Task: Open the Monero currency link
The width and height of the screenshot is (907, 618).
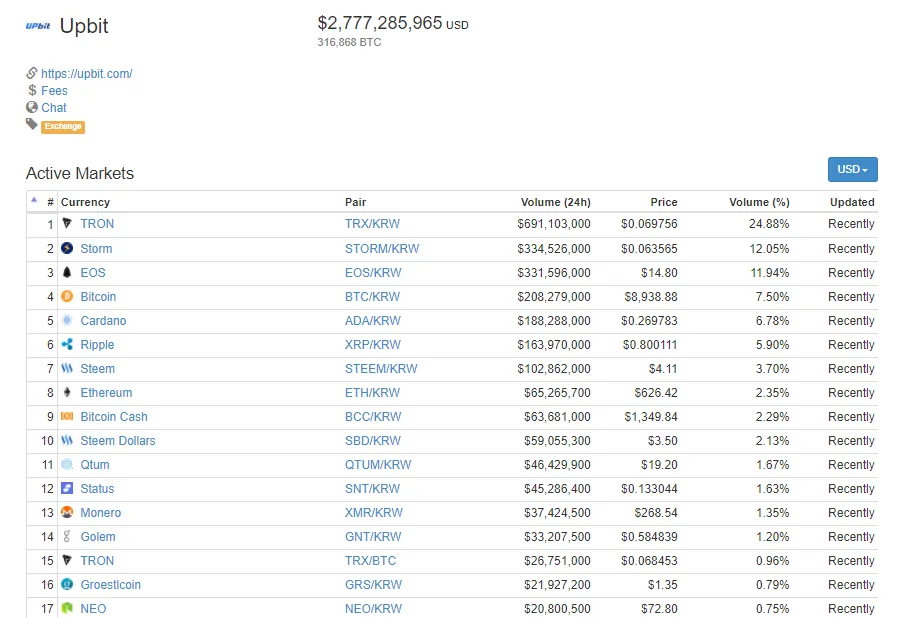Action: (101, 513)
